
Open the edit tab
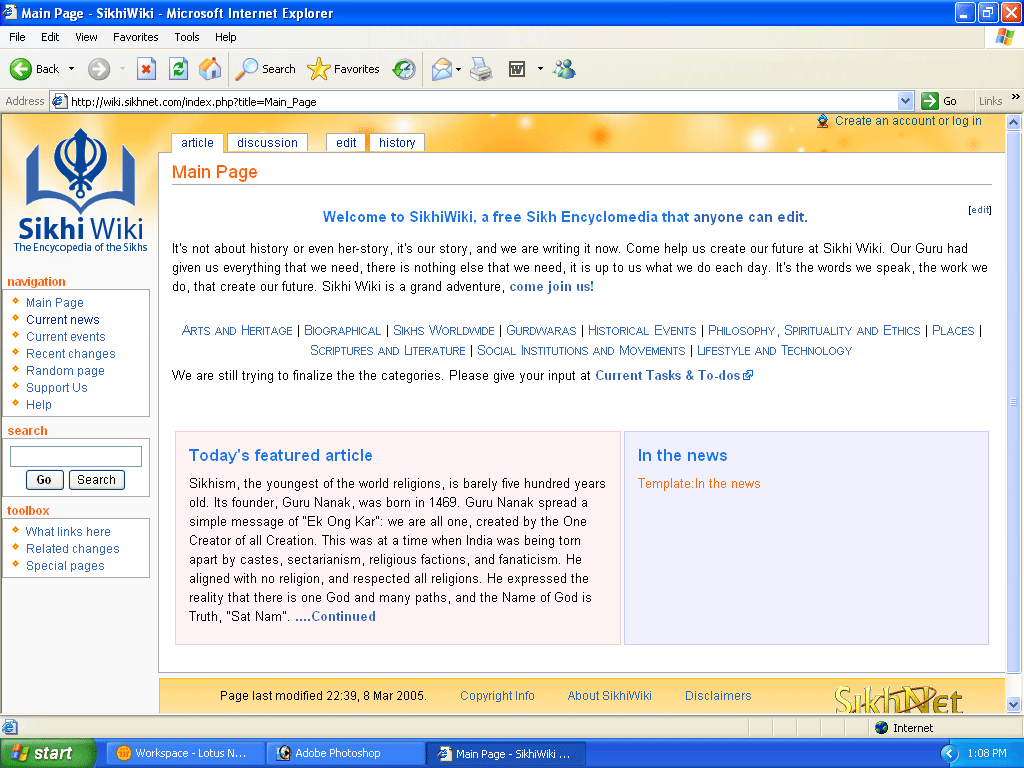pyautogui.click(x=346, y=142)
